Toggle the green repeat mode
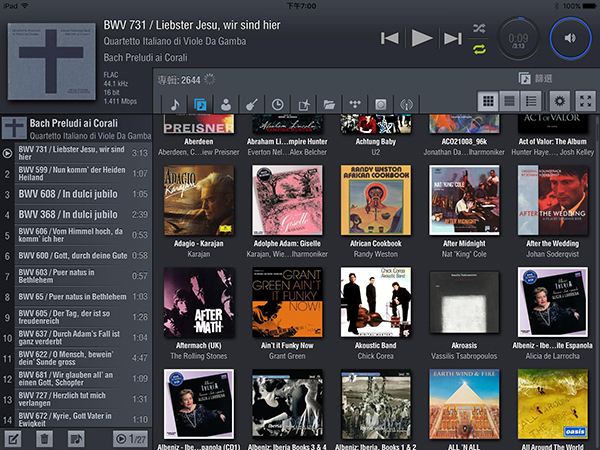 479,49
